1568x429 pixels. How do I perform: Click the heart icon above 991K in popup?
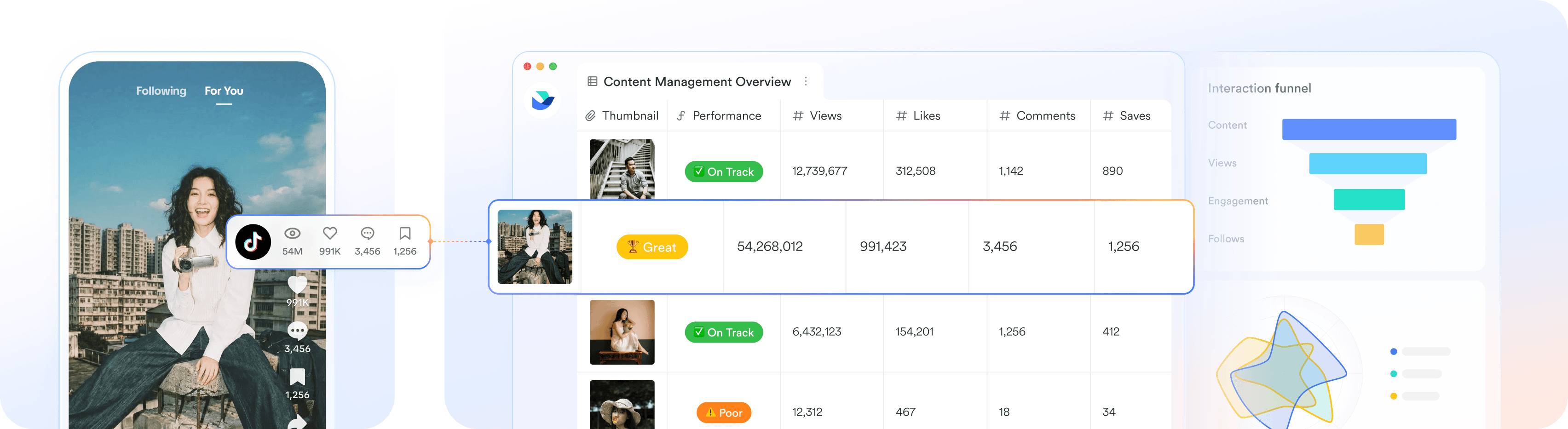(x=330, y=233)
